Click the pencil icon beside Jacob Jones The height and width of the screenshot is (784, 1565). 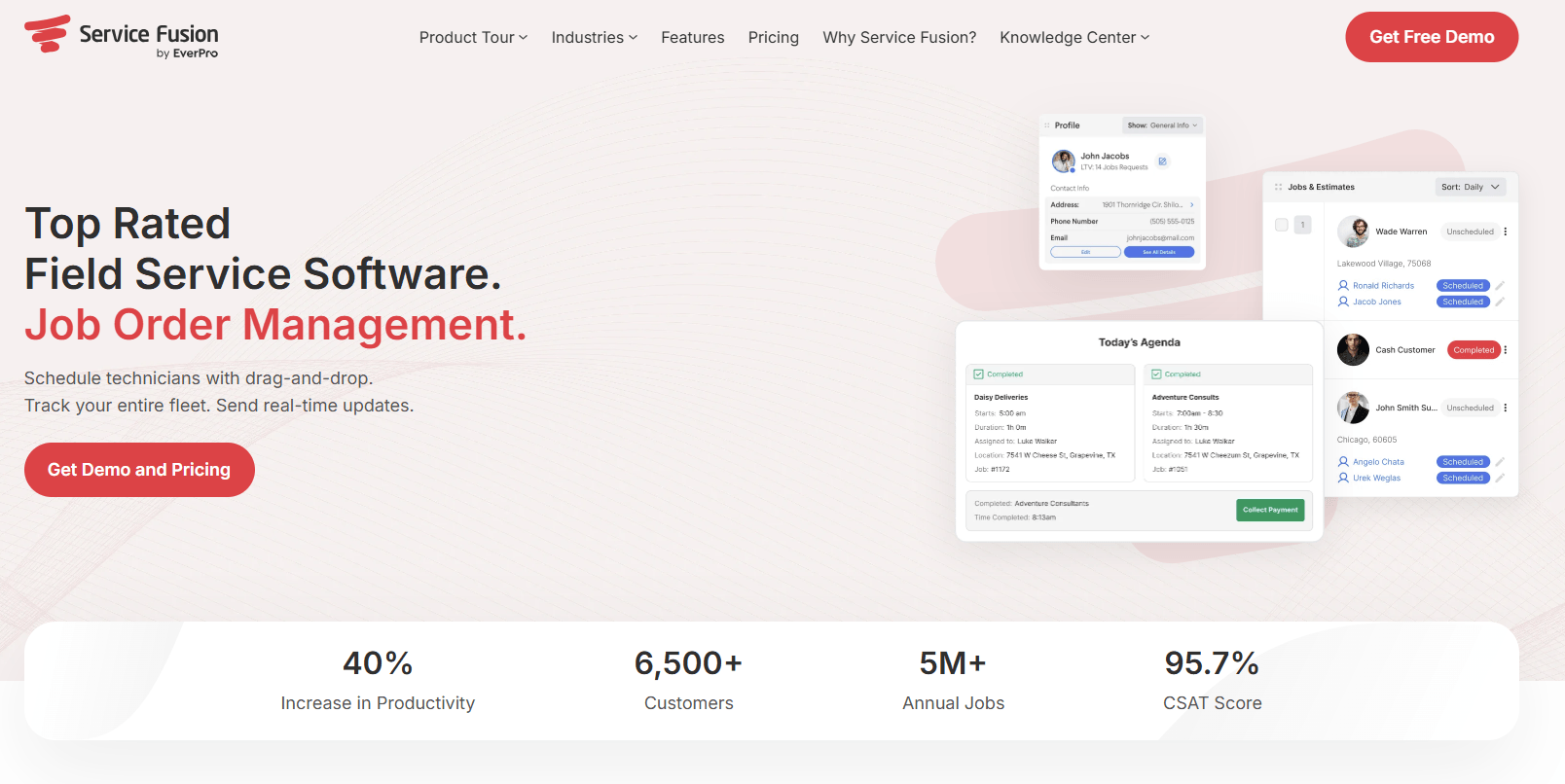pos(1500,302)
